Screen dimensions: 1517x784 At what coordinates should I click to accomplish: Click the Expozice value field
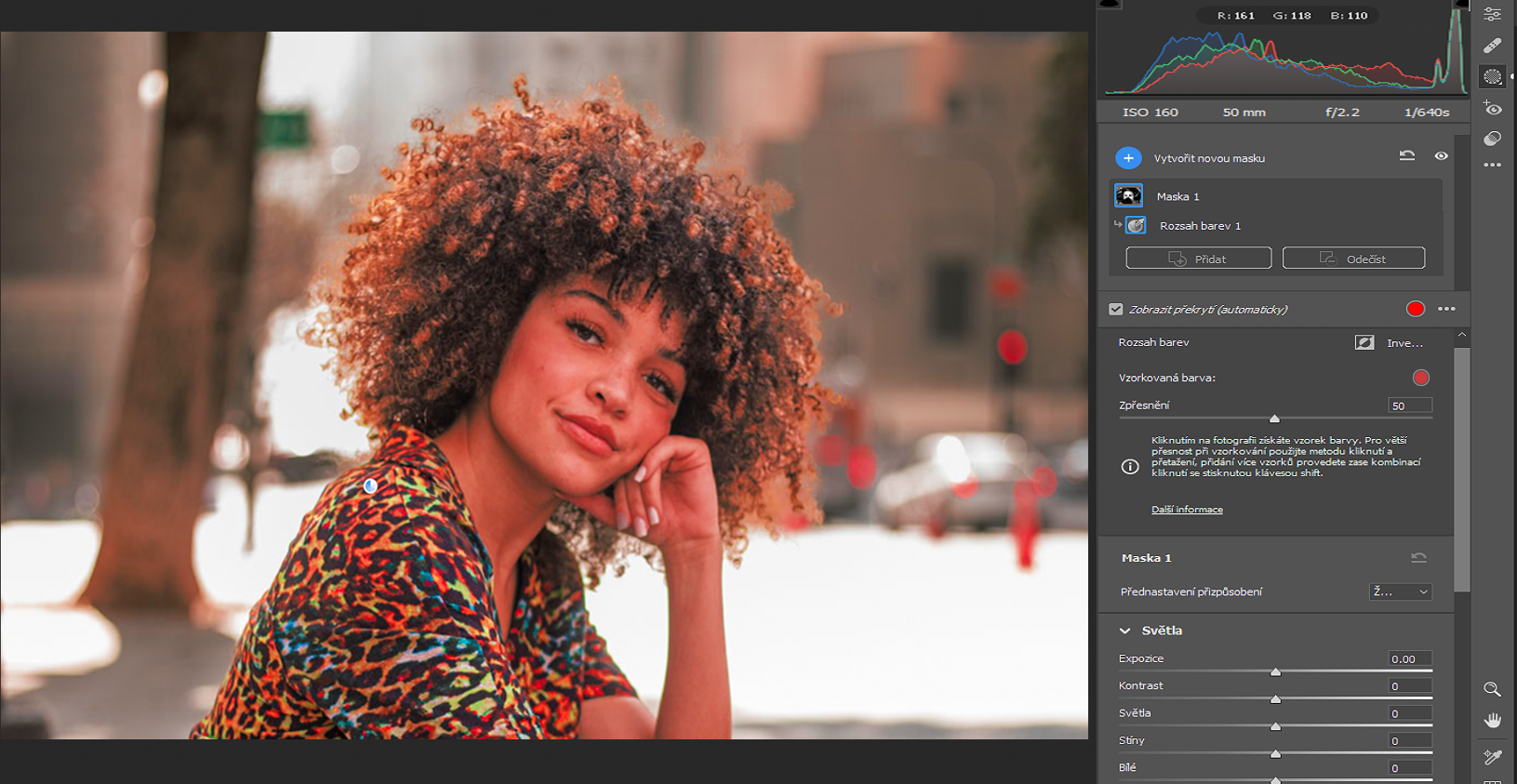[x=1410, y=658]
